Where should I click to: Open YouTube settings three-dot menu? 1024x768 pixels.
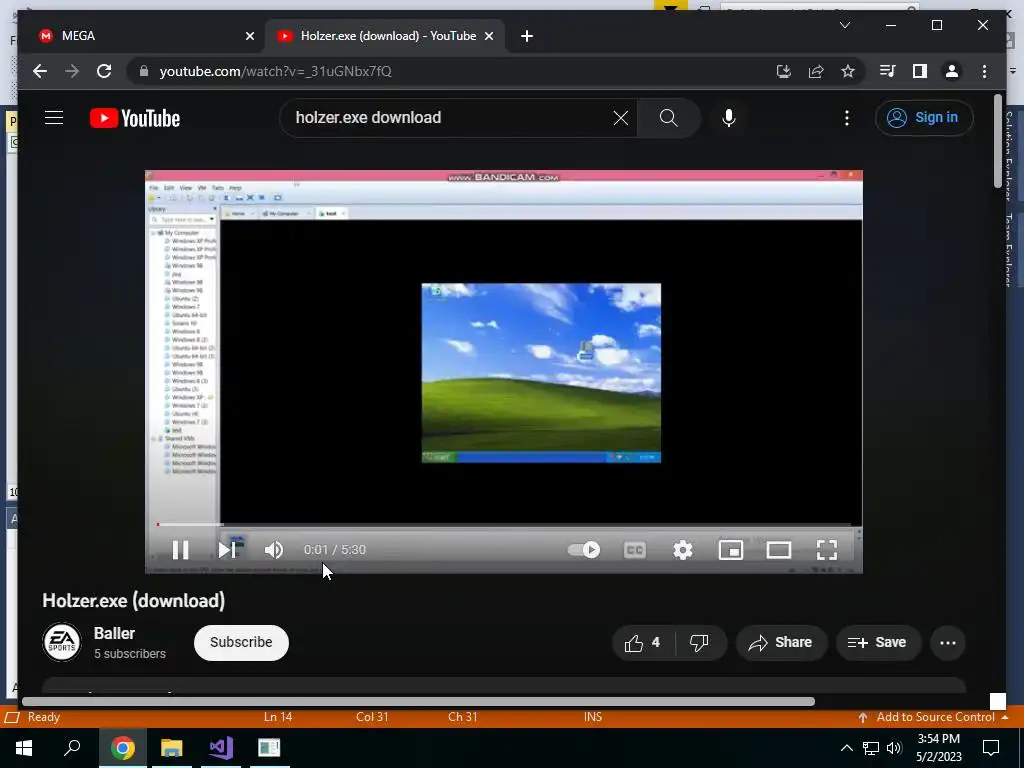tap(847, 118)
